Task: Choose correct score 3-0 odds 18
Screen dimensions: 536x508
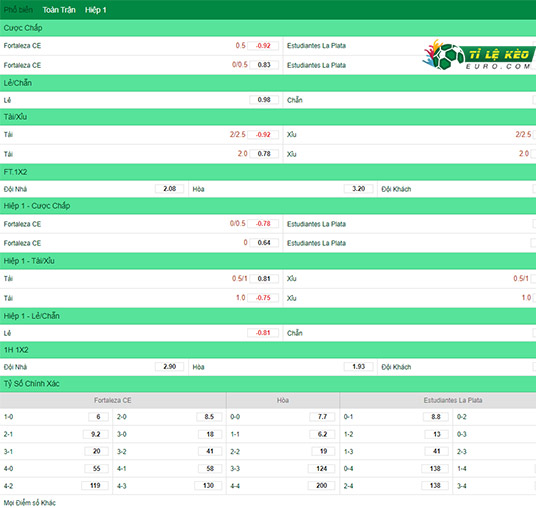Action: click(210, 434)
